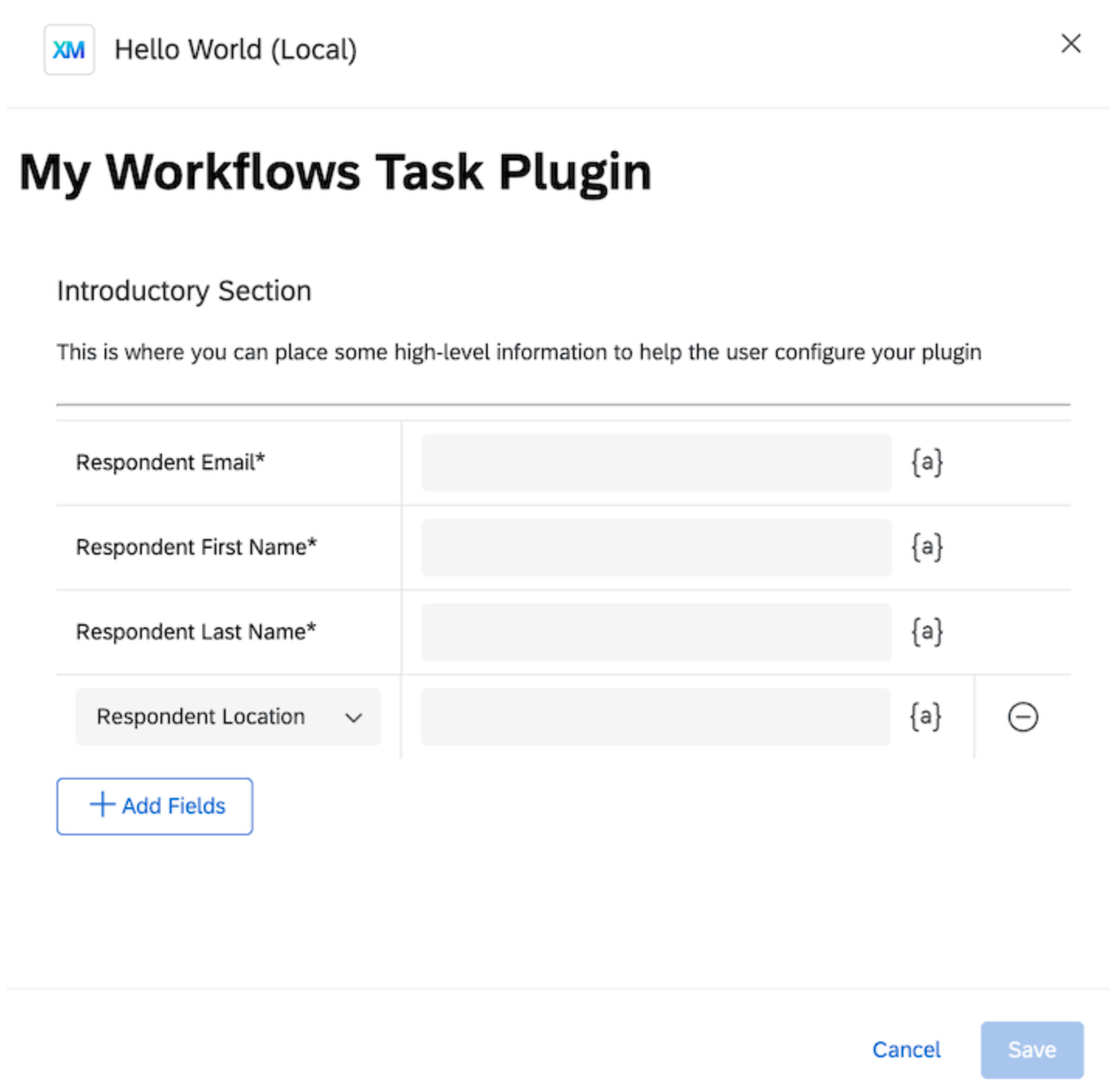The image size is (1115, 1092).
Task: Cancel the plugin configuration
Action: pyautogui.click(x=906, y=1049)
